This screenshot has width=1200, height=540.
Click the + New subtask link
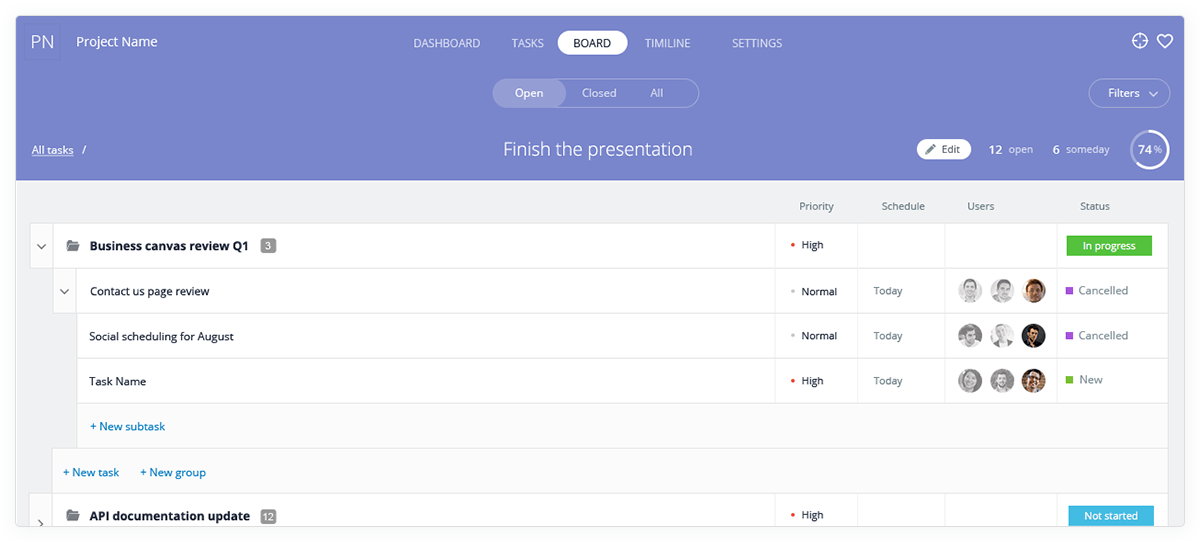[127, 426]
